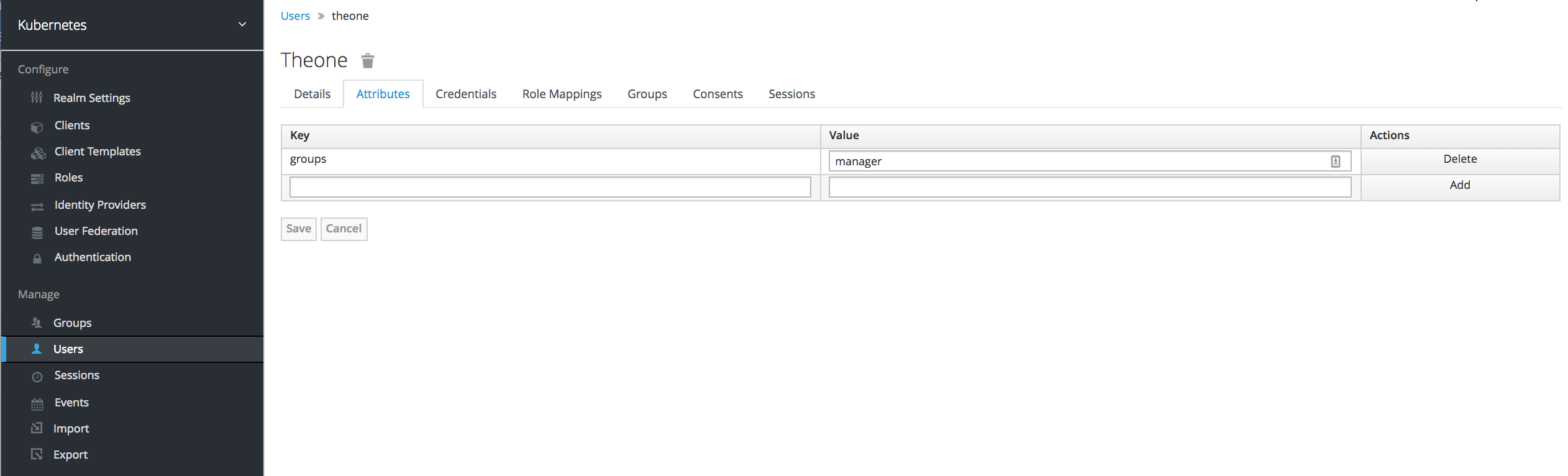
Task: Delete the groups attribute row
Action: click(x=1460, y=159)
